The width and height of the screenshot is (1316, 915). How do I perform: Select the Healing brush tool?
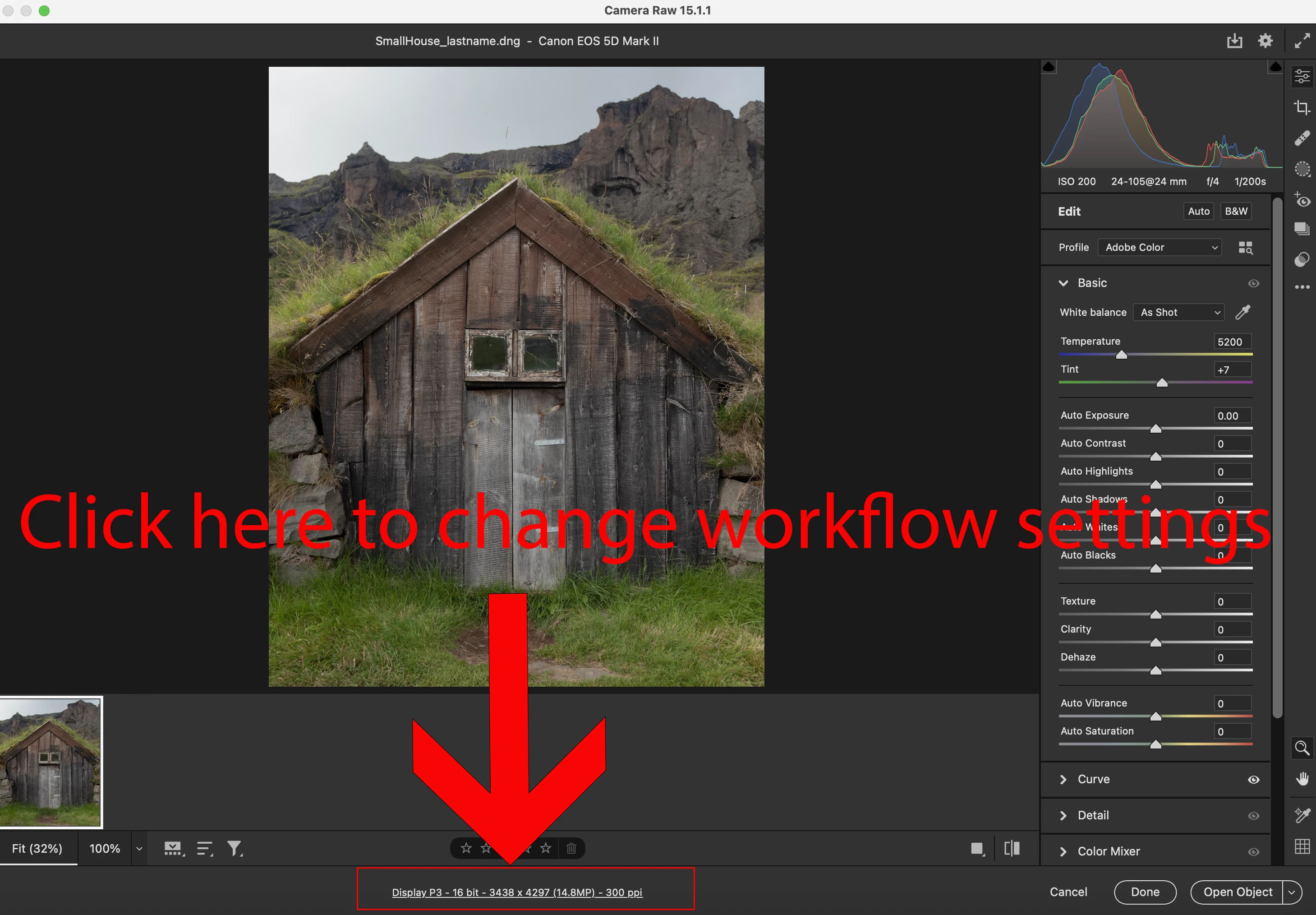tap(1302, 138)
